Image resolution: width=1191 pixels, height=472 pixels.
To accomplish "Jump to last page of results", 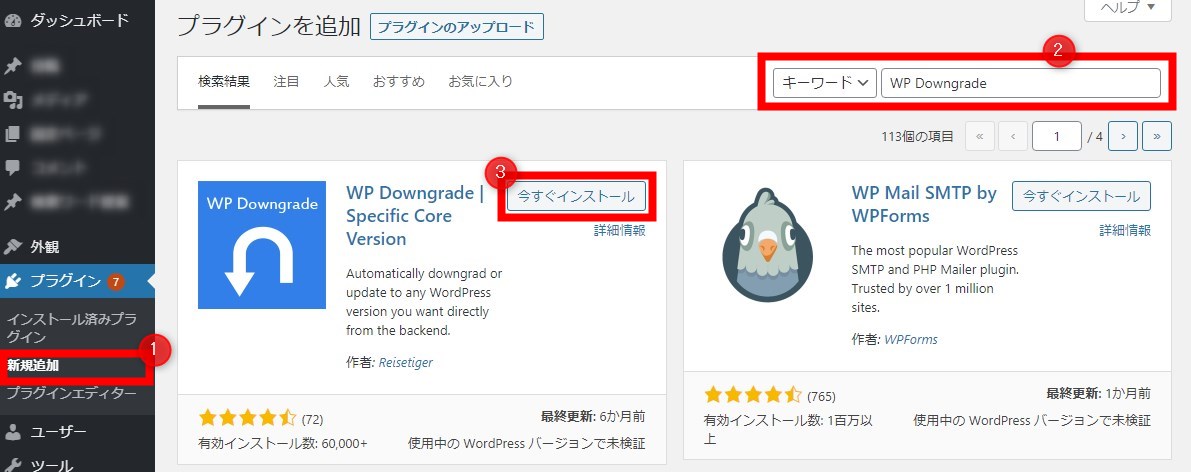I will click(1157, 136).
